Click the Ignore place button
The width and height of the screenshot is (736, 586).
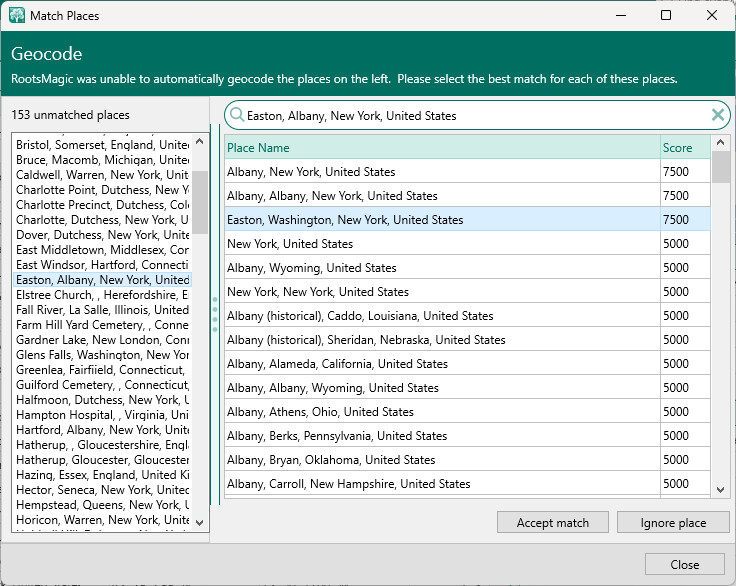coord(673,523)
